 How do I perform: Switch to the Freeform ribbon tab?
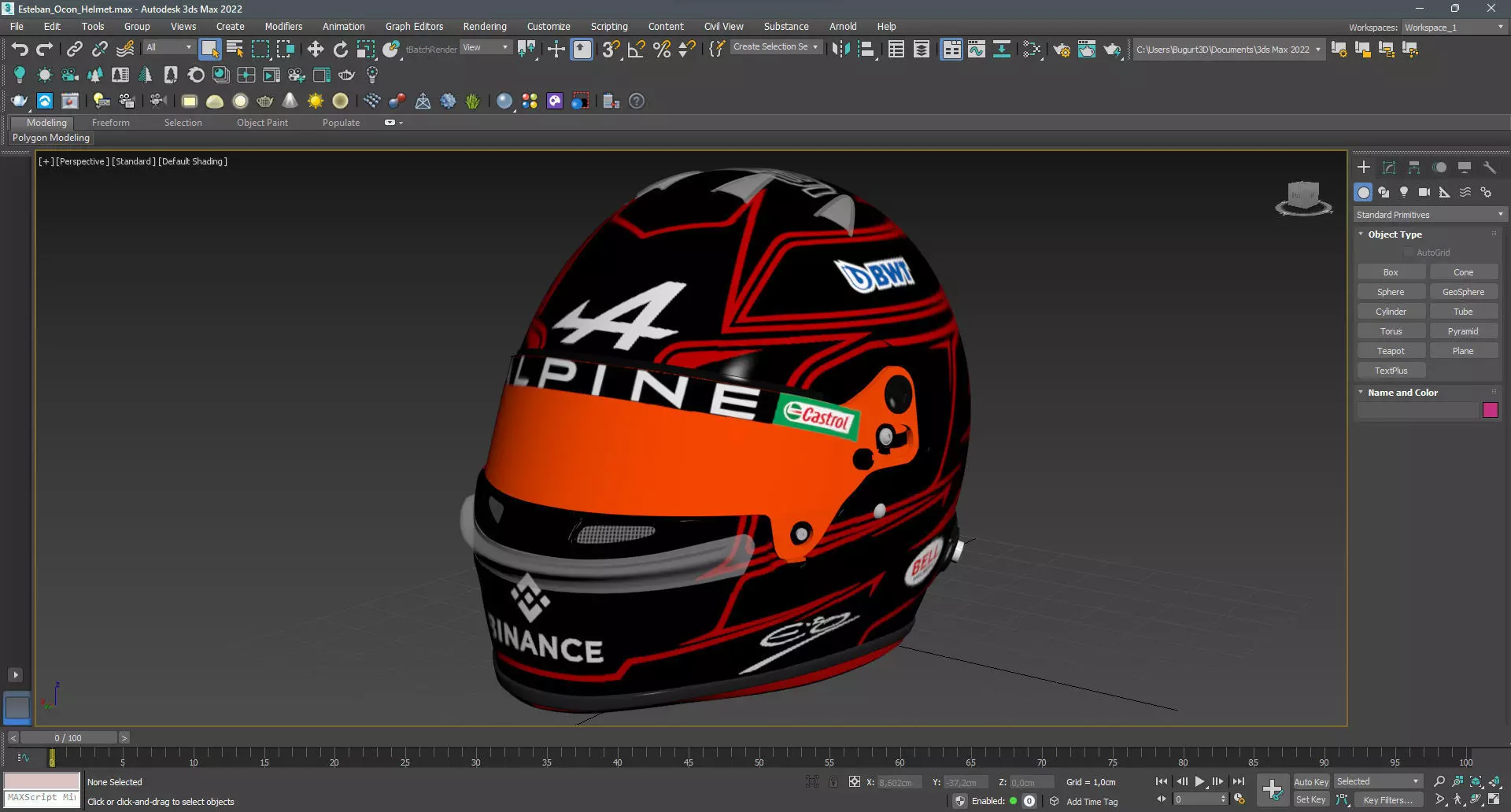tap(110, 123)
